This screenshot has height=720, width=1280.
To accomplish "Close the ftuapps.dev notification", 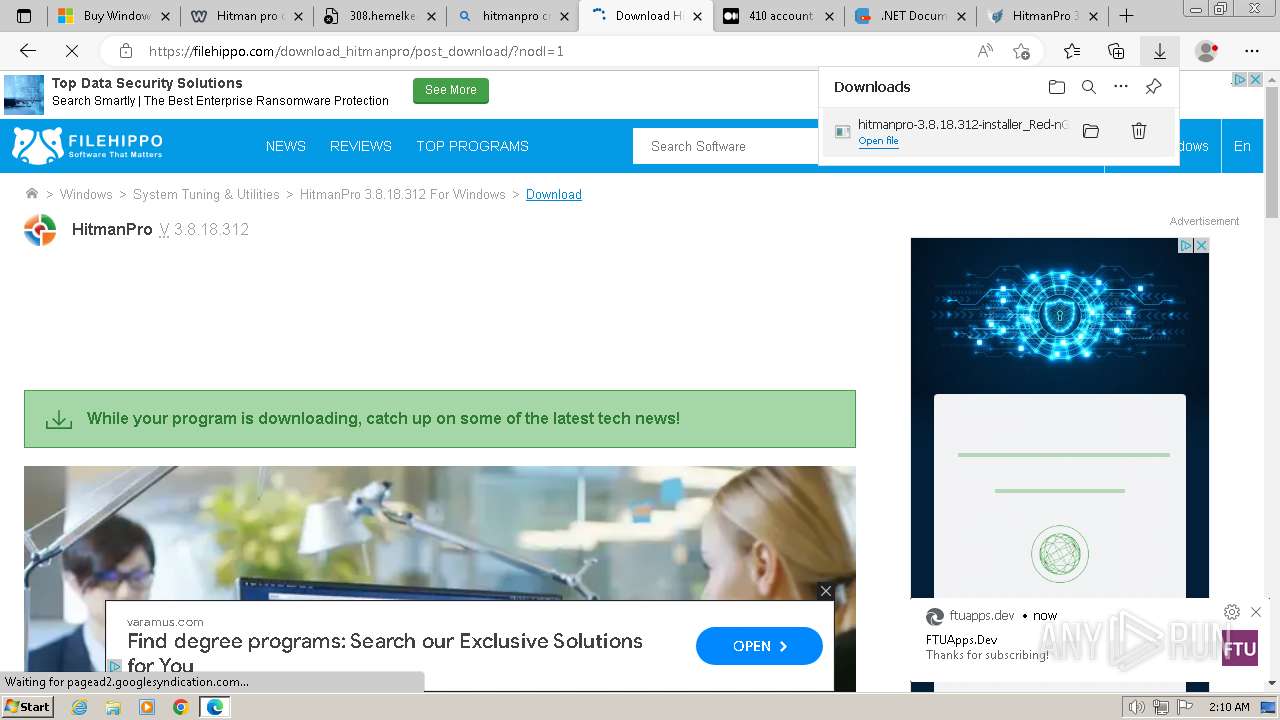I will (x=1256, y=612).
